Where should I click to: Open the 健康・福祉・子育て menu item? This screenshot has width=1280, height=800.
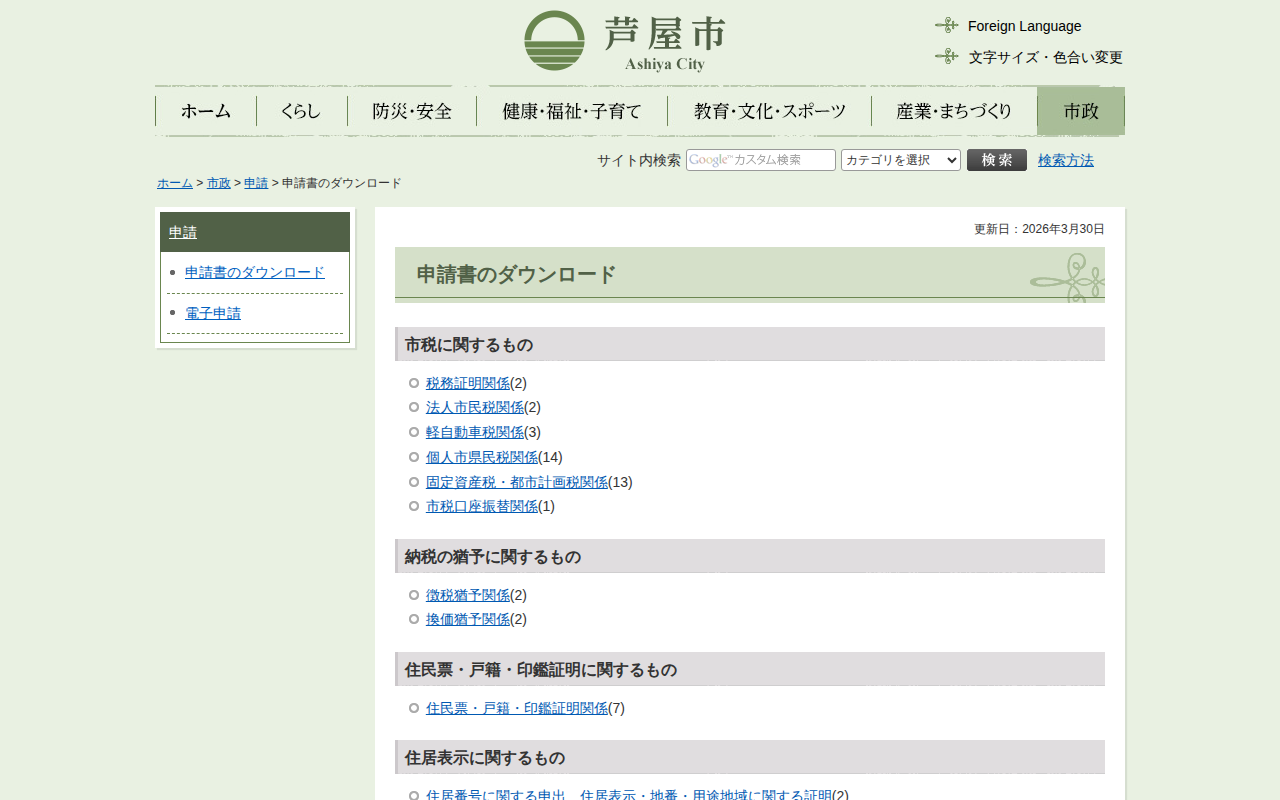(572, 111)
